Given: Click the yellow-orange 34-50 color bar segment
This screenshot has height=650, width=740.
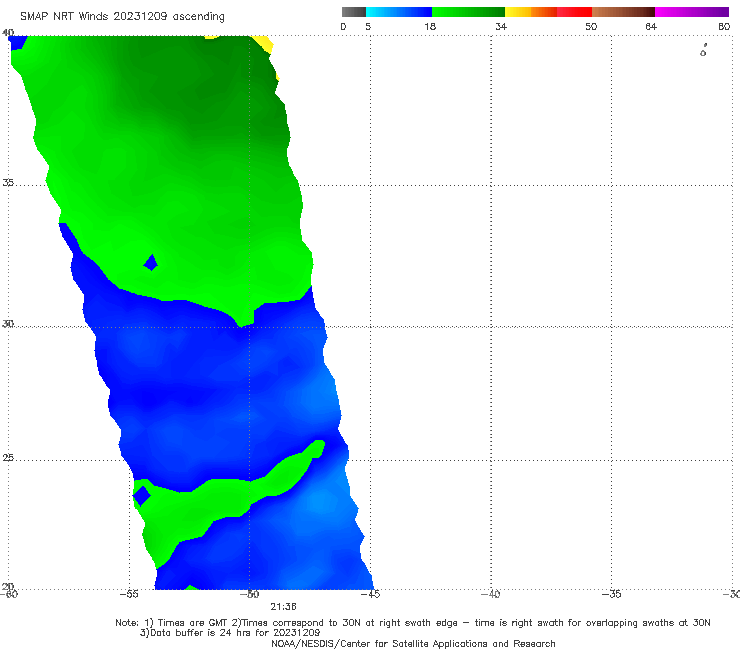Looking at the screenshot, I should (x=548, y=12).
